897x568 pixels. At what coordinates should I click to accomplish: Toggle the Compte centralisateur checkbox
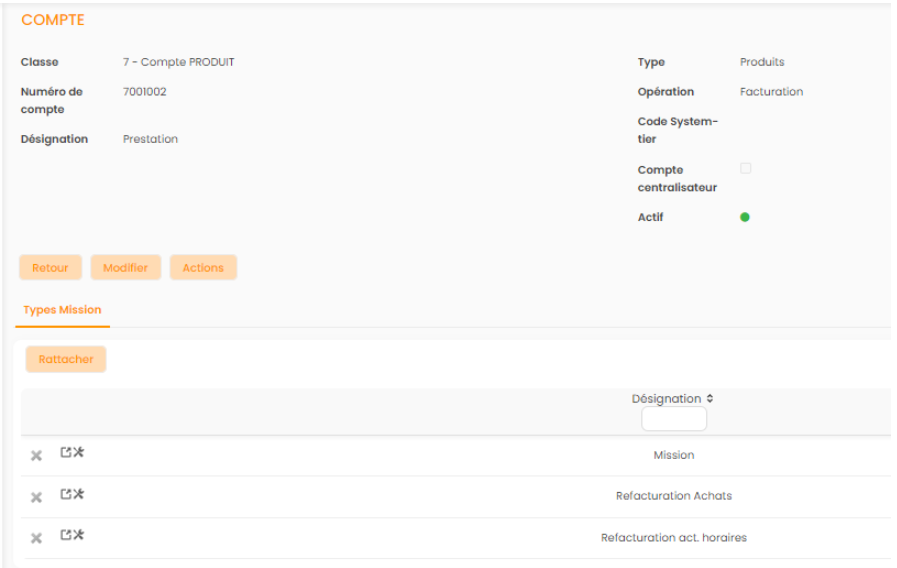click(745, 169)
